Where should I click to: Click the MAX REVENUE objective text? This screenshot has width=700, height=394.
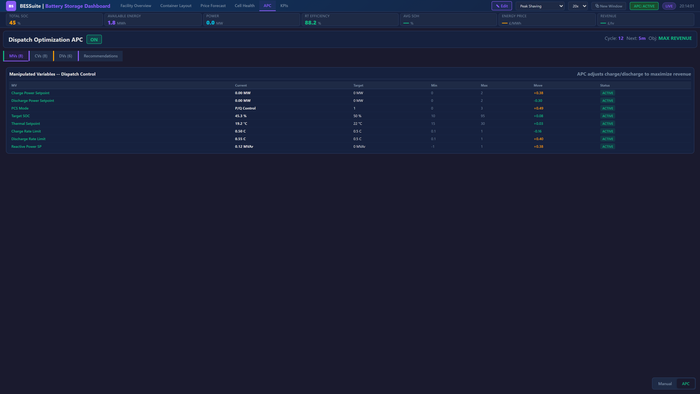pyautogui.click(x=675, y=38)
